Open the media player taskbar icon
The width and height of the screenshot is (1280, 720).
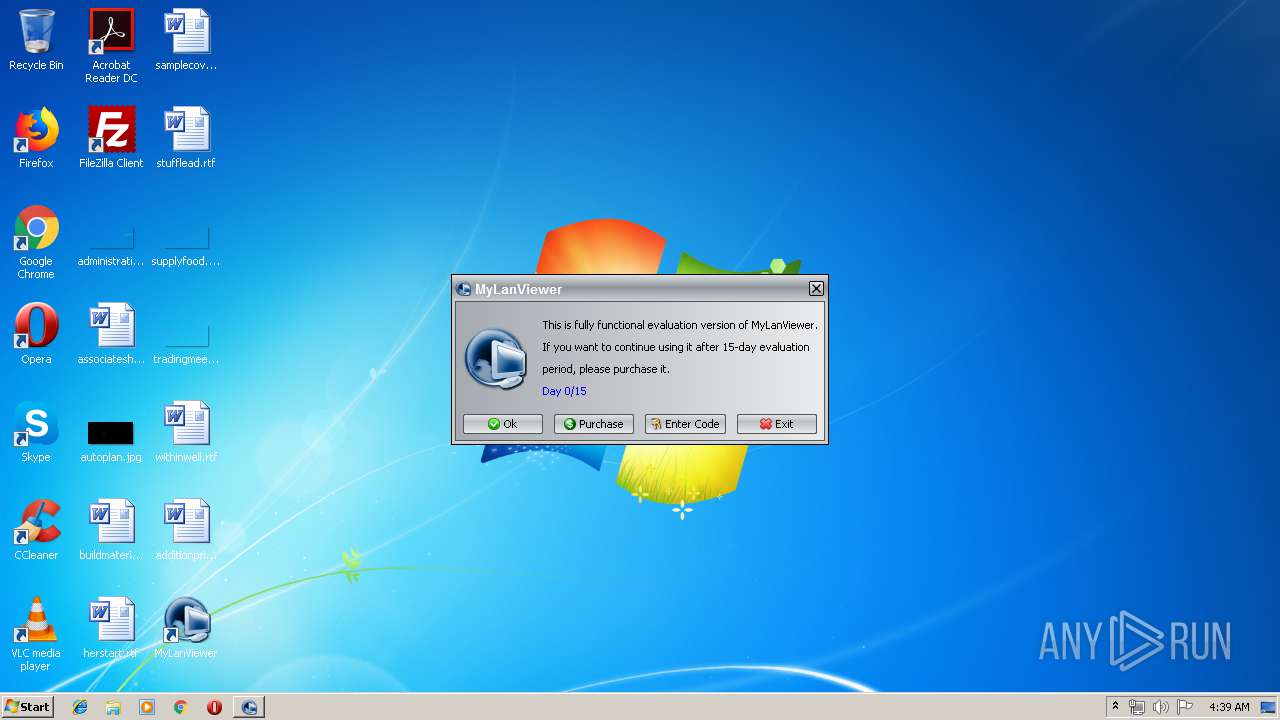point(147,707)
